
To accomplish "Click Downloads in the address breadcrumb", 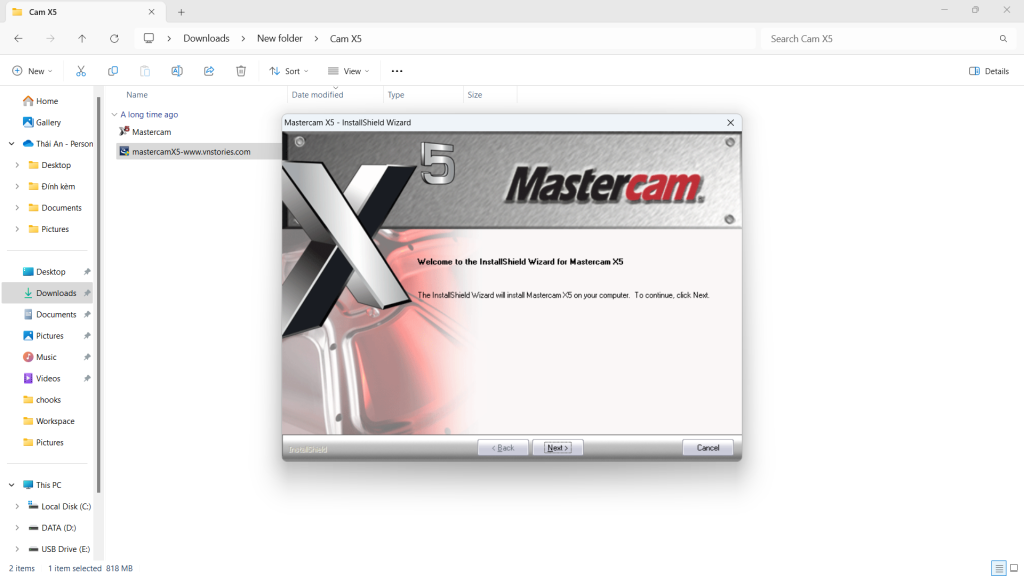I will (206, 39).
